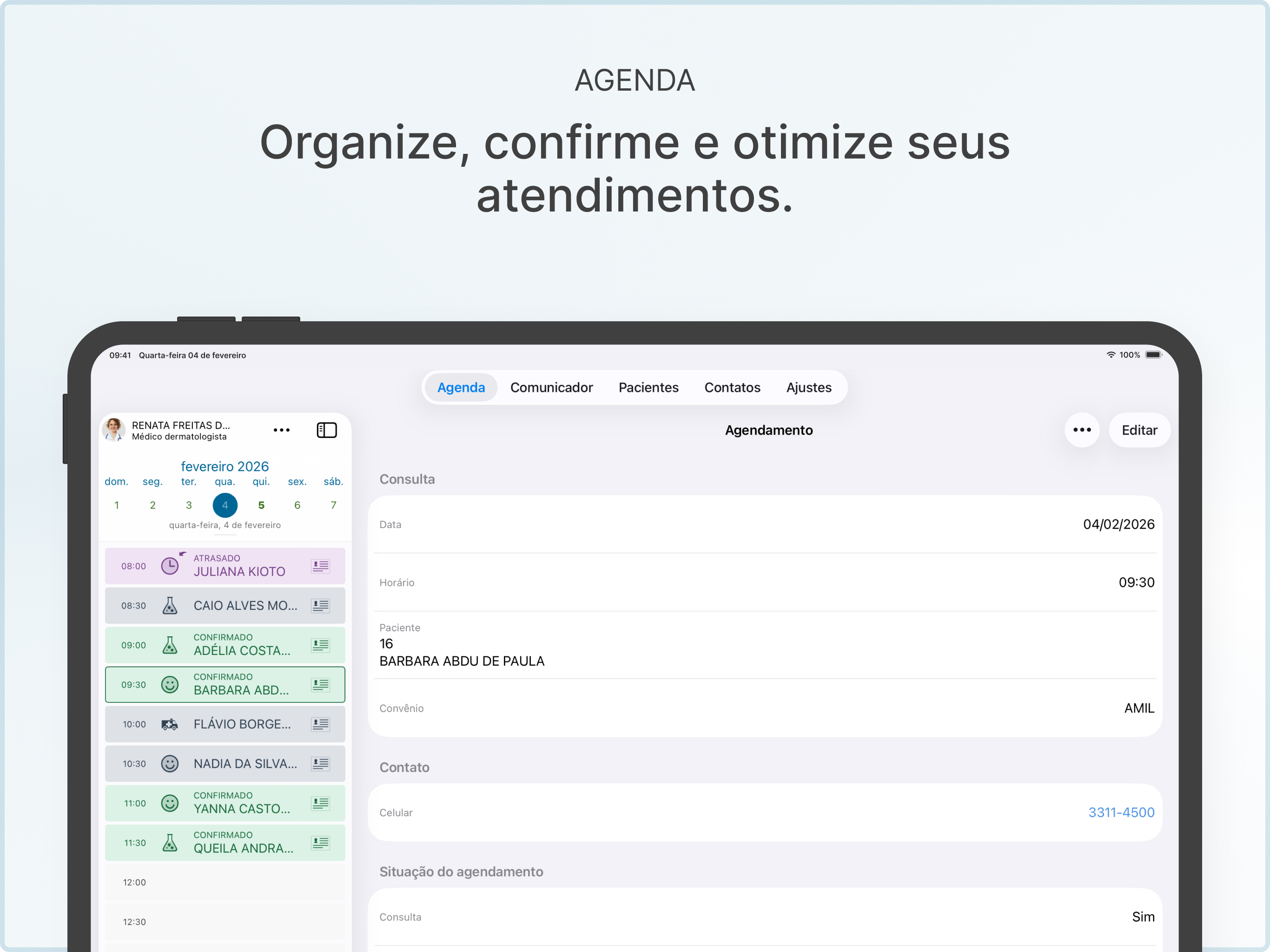
Task: Open the three-dot menu next to Editar
Action: [x=1082, y=430]
